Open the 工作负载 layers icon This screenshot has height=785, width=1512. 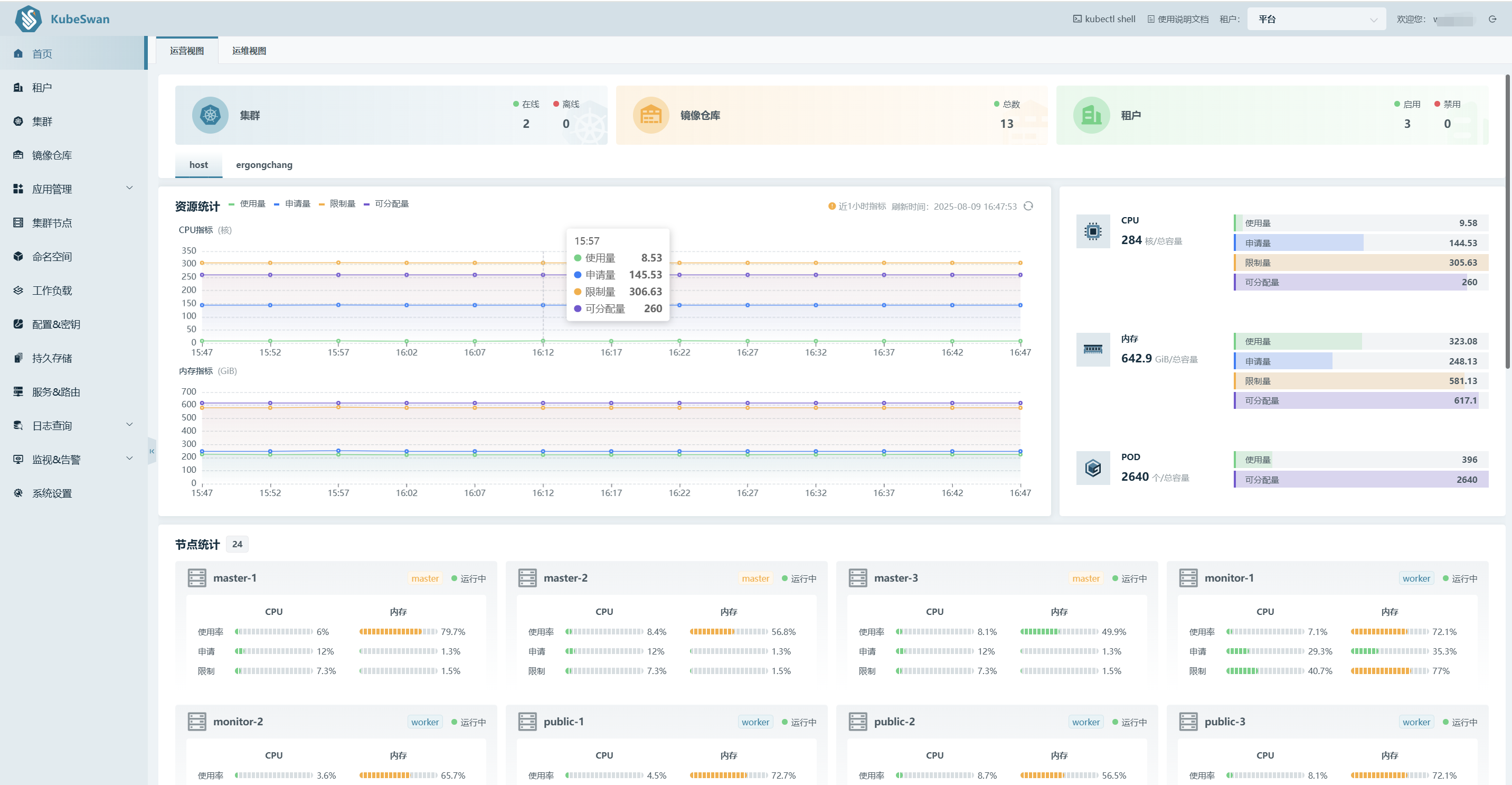coord(18,290)
